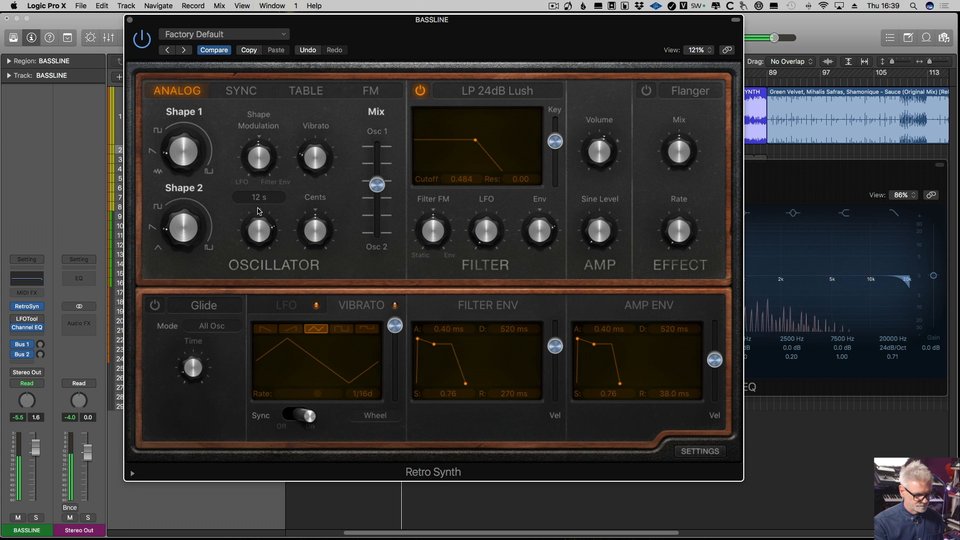Open the Navigate menu
The image size is (960, 540).
pyautogui.click(x=158, y=6)
